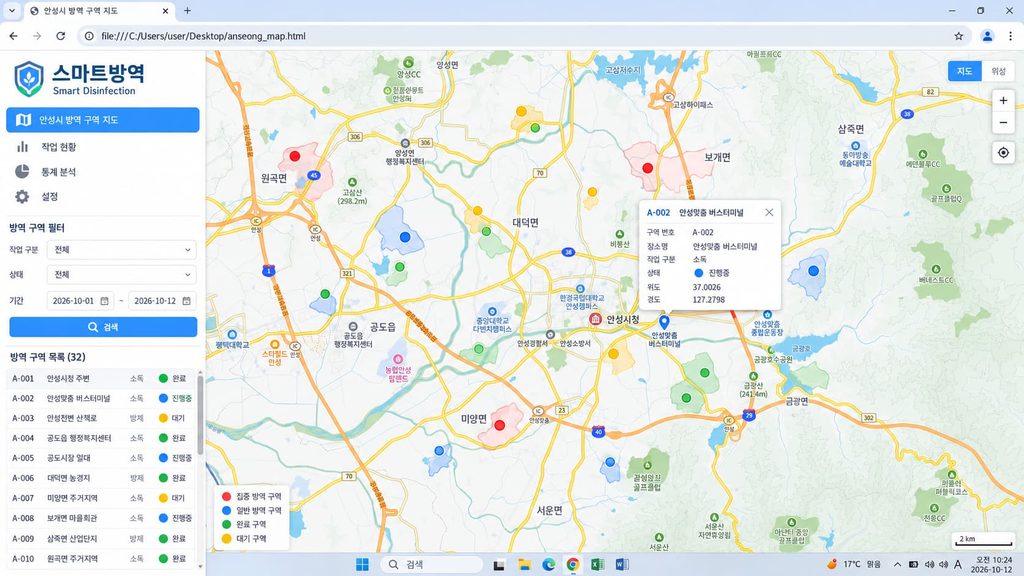Select 안성시 방역 구역 지도 menu item
Viewport: 1024px width, 576px height.
coord(103,120)
